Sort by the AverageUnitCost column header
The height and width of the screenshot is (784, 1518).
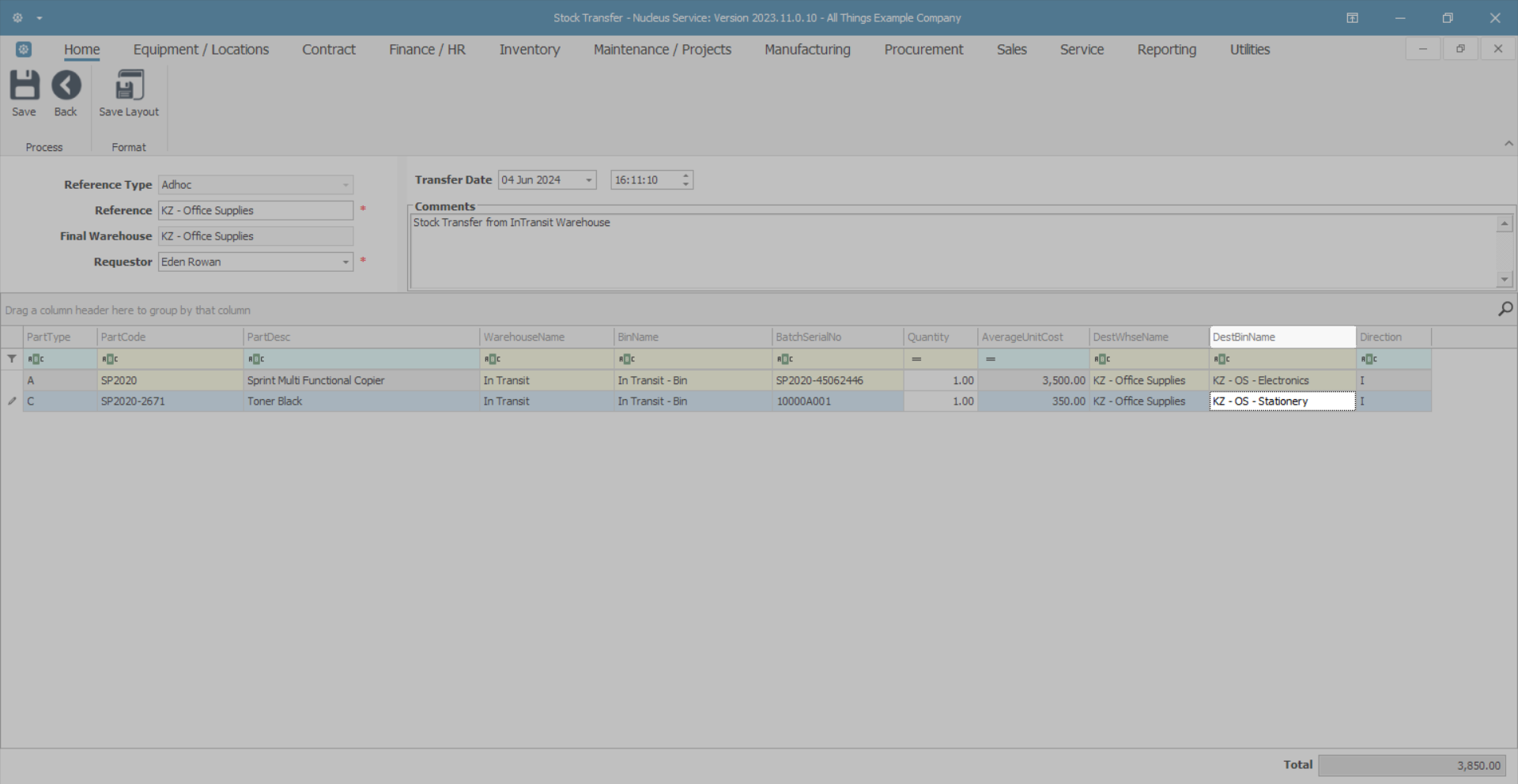(x=1033, y=337)
